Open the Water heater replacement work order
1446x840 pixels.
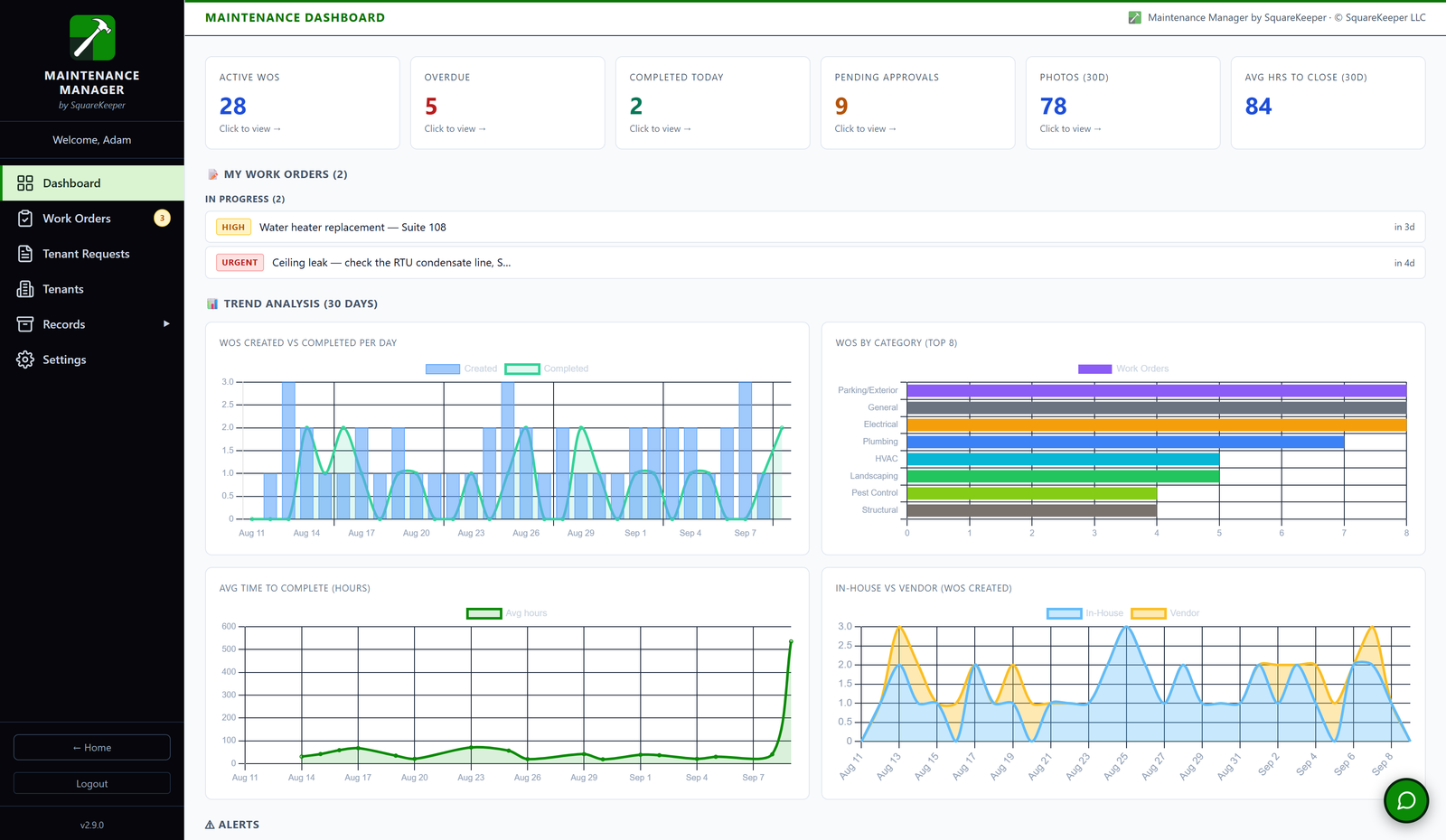(815, 228)
